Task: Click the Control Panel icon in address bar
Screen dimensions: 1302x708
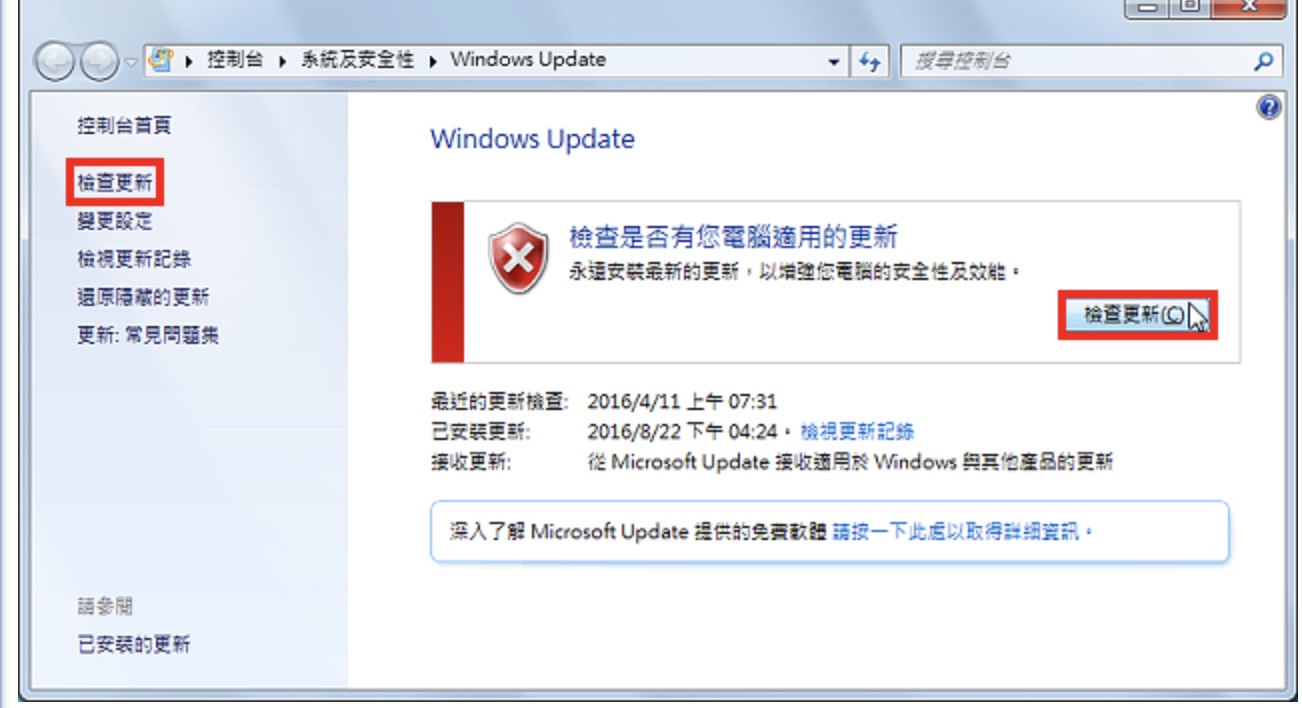Action: tap(160, 60)
